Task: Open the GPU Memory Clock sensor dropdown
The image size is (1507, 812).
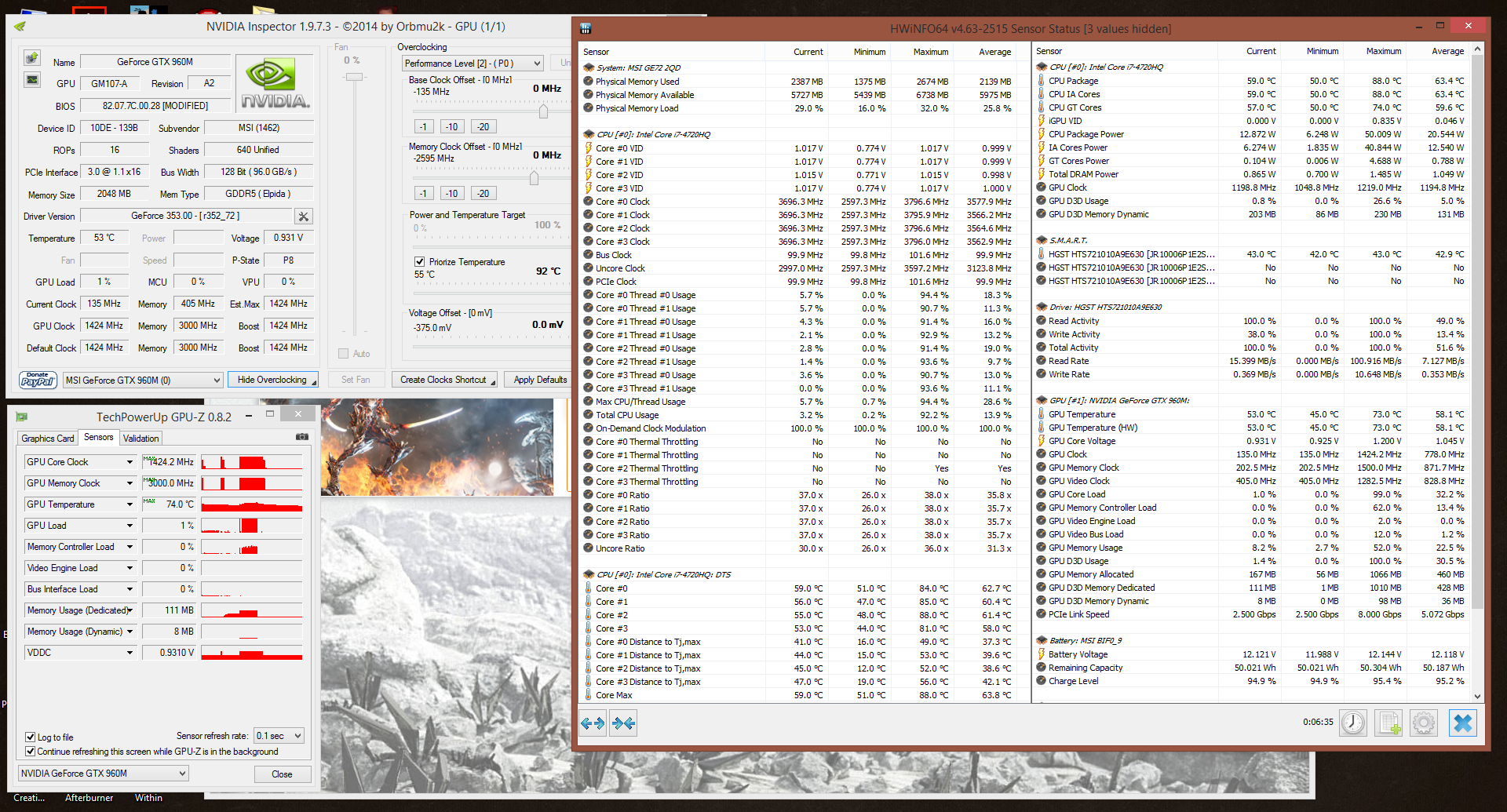Action: click(x=130, y=483)
